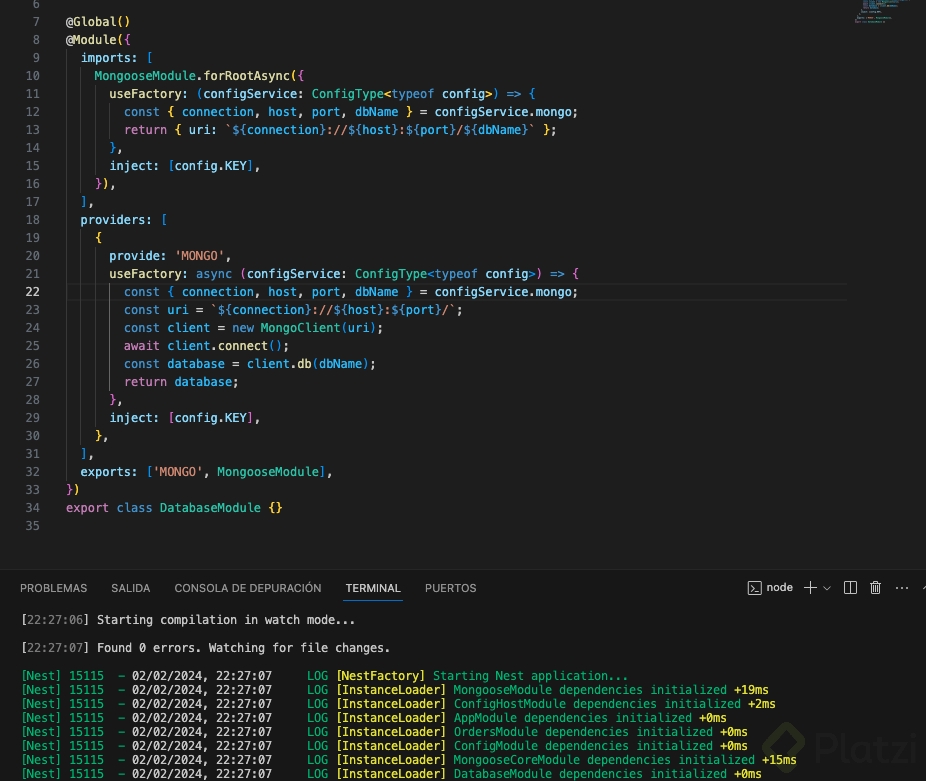The image size is (926, 781).
Task: Switch to the PROBLEMAS tab
Action: [54, 588]
